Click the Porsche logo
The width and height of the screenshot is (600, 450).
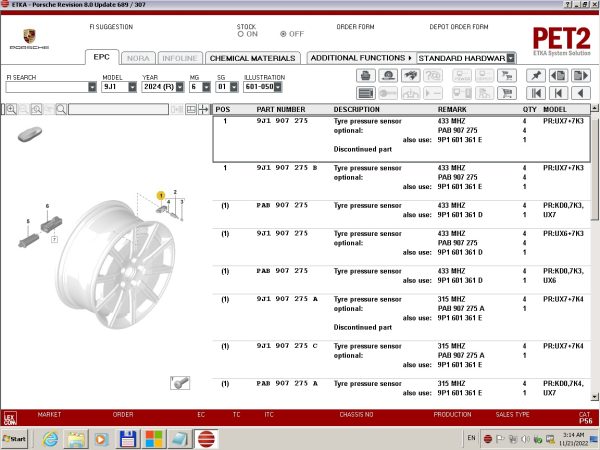click(29, 39)
